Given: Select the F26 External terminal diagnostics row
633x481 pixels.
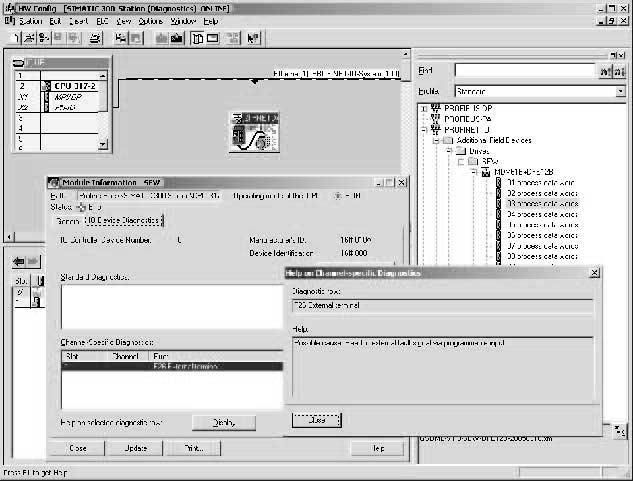Looking at the screenshot, I should pos(172,366).
